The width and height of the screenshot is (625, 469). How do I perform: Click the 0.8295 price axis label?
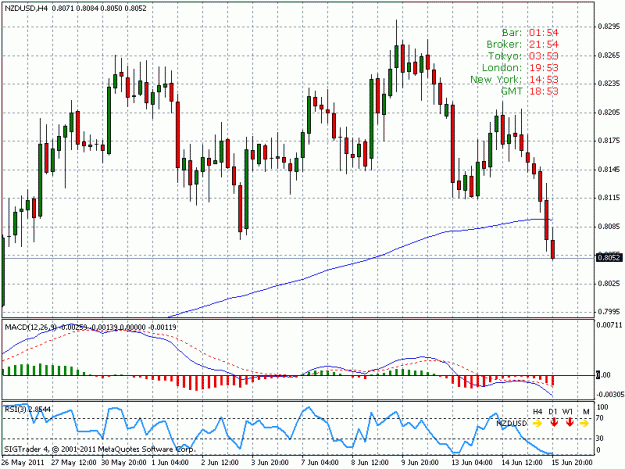click(609, 26)
